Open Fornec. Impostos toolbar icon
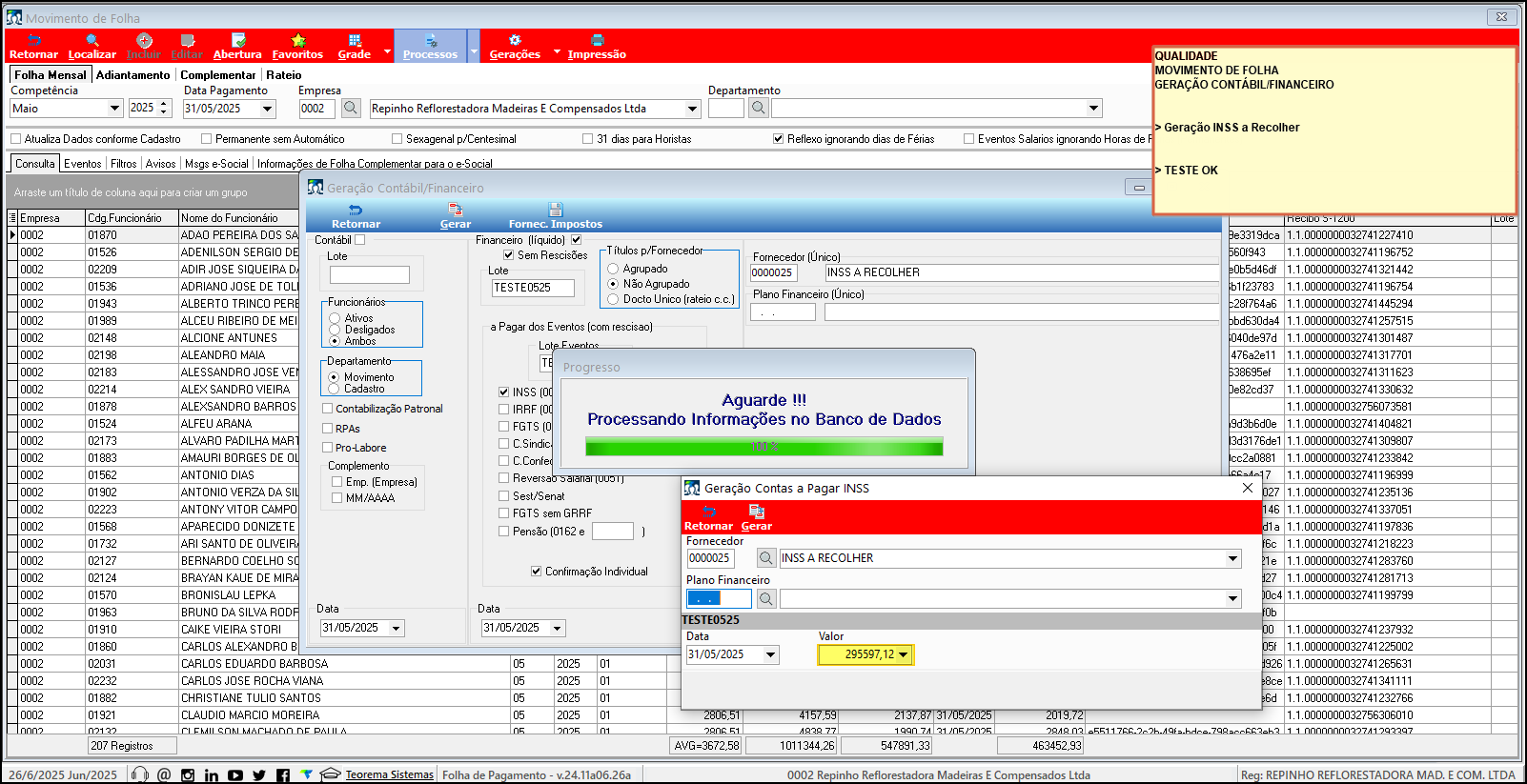1527x784 pixels. click(x=556, y=216)
